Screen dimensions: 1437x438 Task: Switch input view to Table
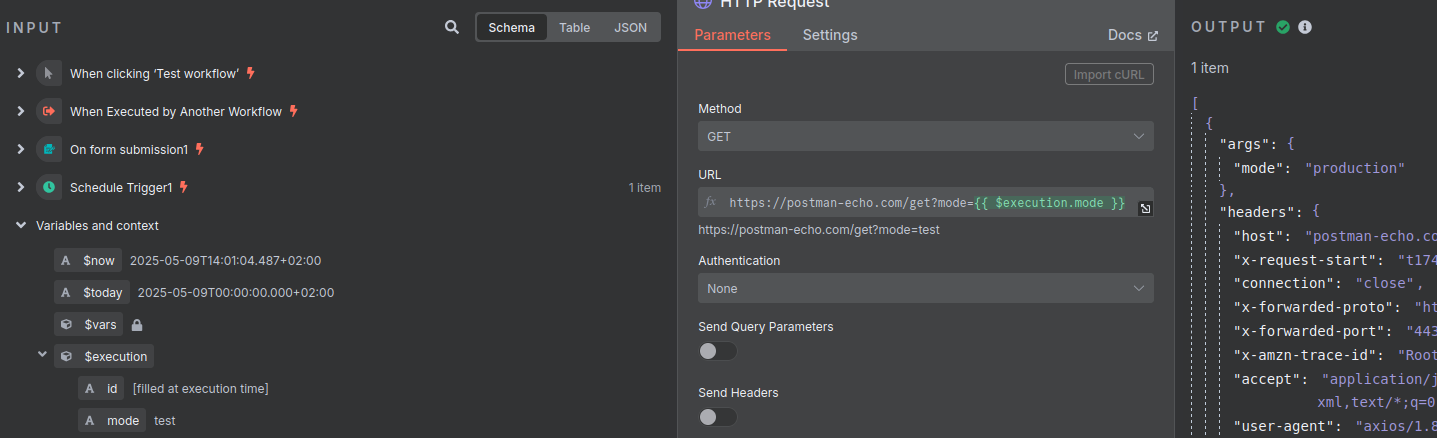pos(574,28)
